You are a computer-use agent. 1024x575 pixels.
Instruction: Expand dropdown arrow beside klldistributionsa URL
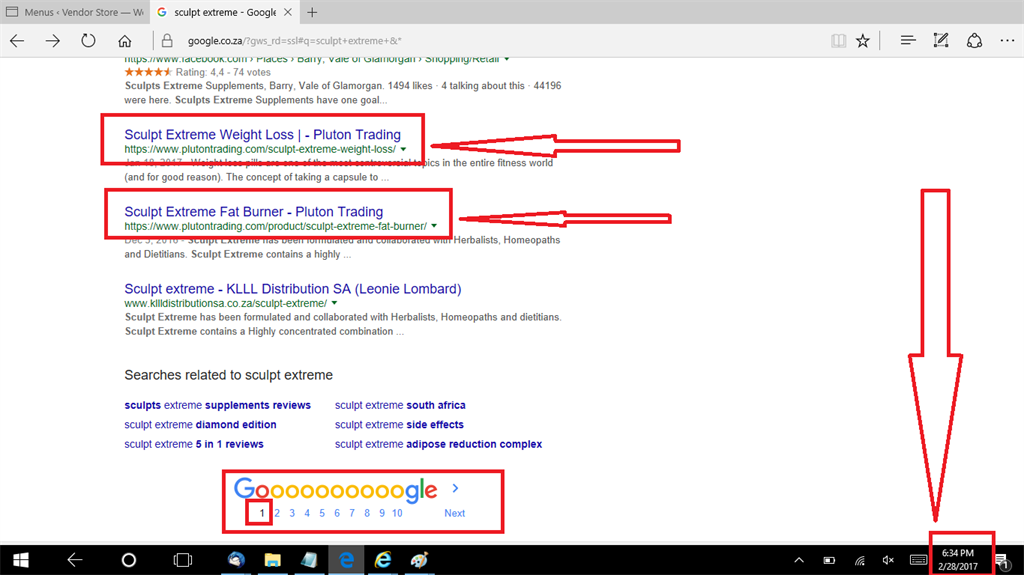pyautogui.click(x=334, y=304)
